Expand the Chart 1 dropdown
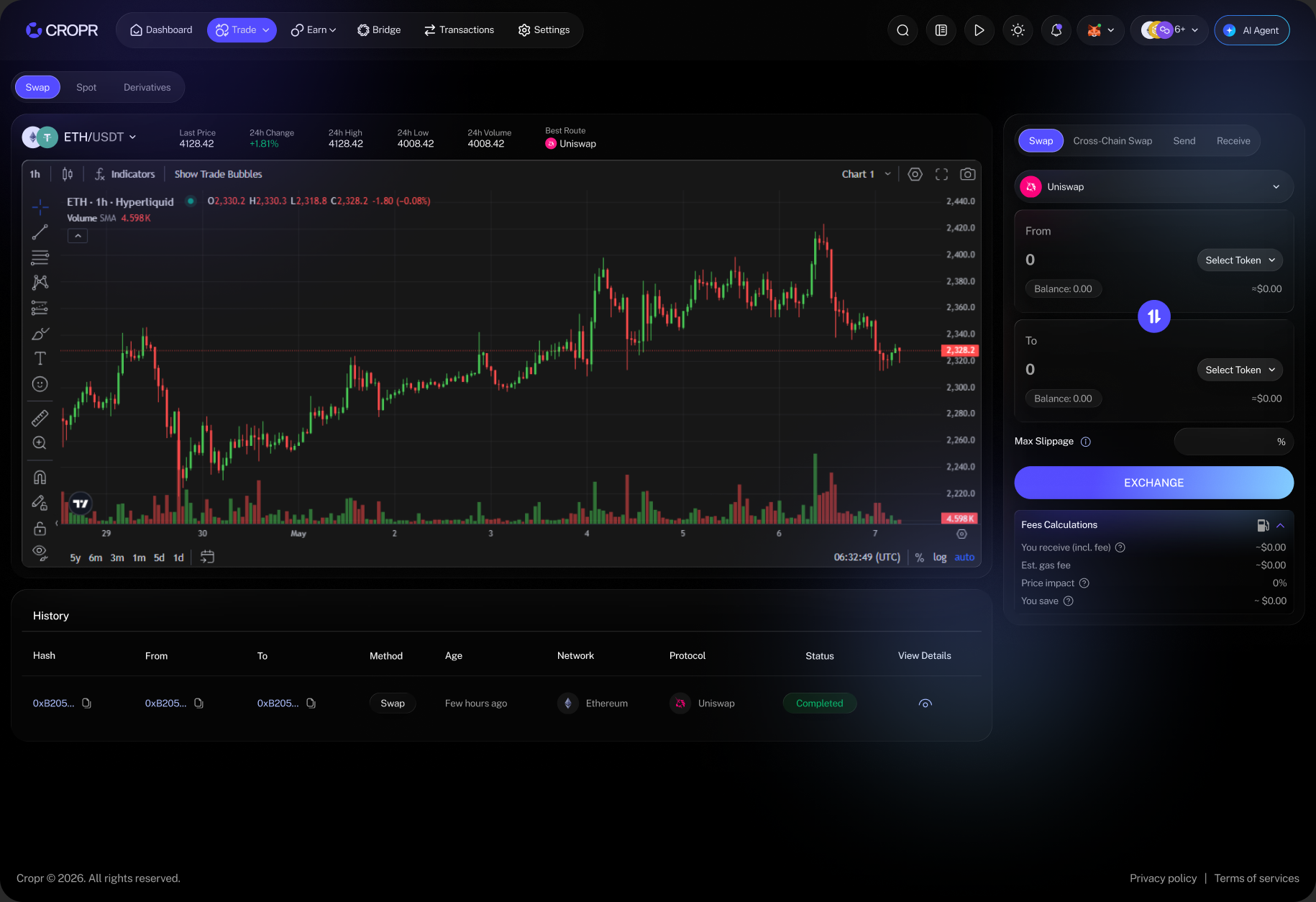1316x902 pixels. [x=867, y=174]
